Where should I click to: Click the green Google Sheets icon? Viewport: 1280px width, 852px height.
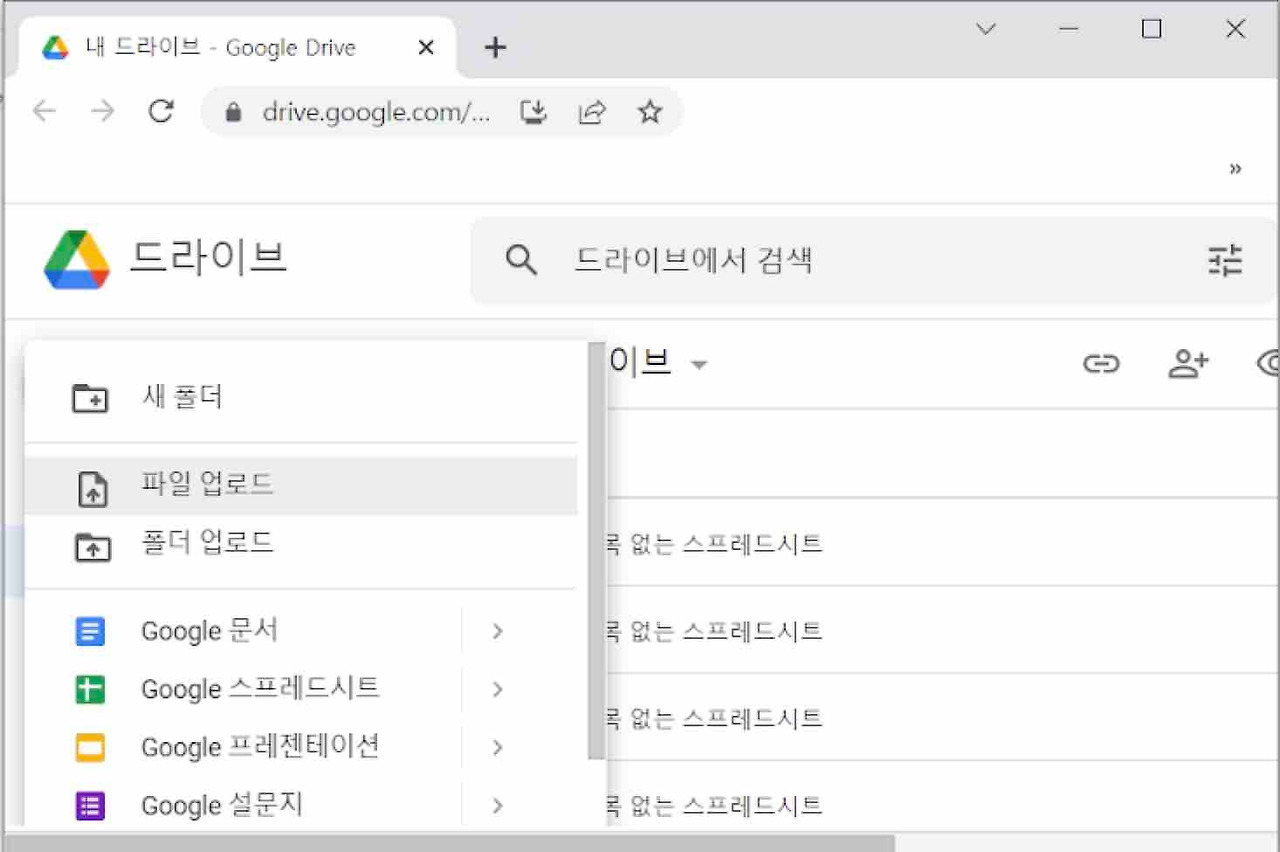click(x=90, y=690)
